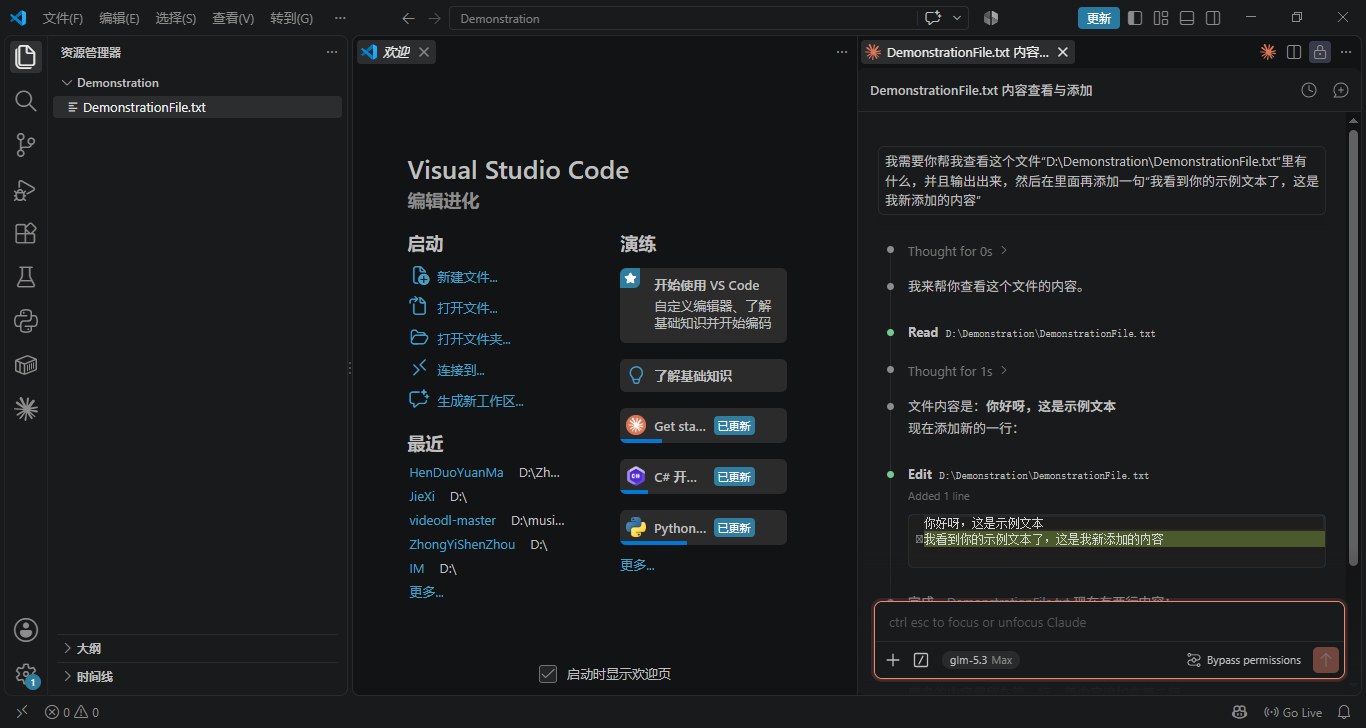Toggle show welcome page on startup checkbox
Screen dimensions: 1366x728
(x=547, y=674)
